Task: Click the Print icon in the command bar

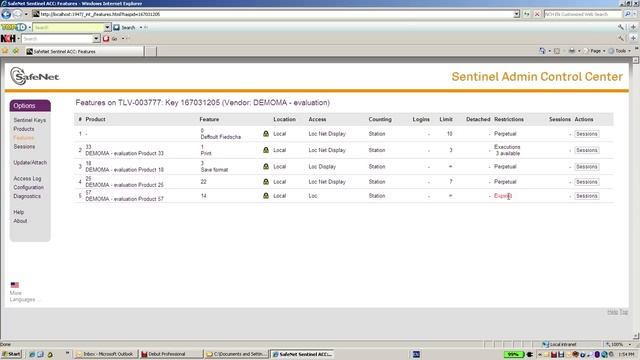Action: click(x=572, y=51)
